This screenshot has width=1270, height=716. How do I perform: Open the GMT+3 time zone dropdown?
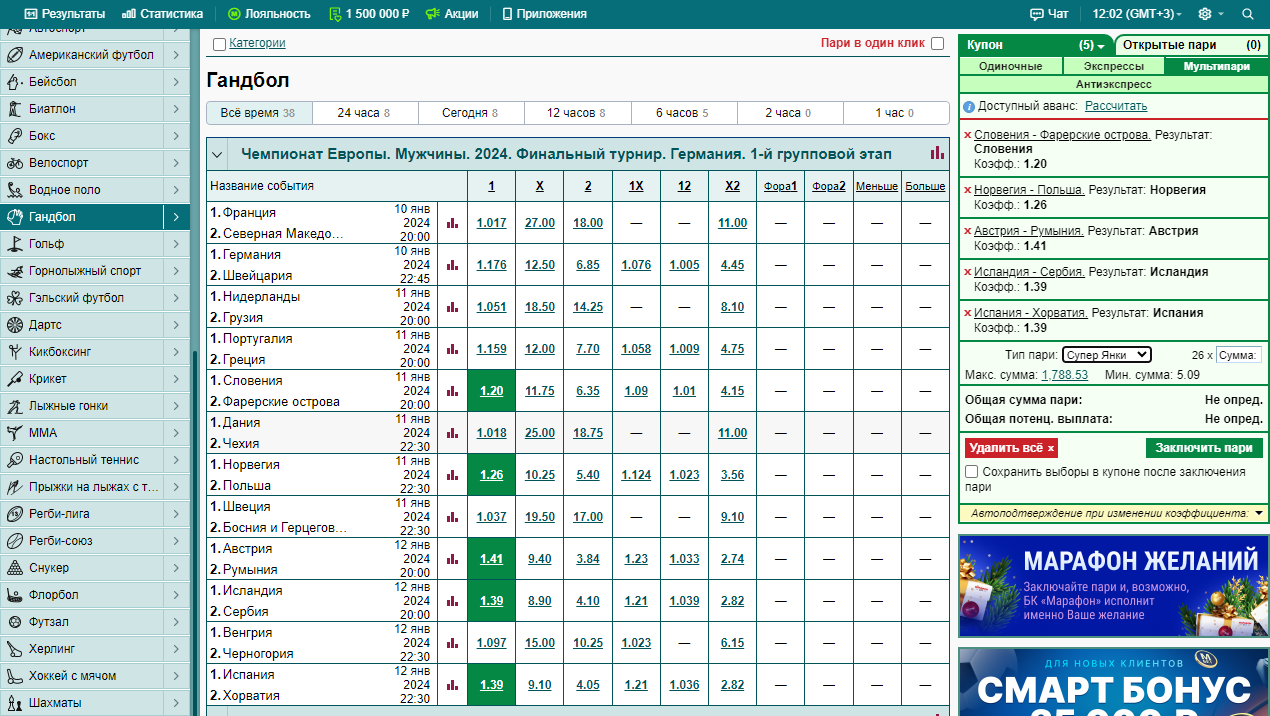click(x=1137, y=14)
